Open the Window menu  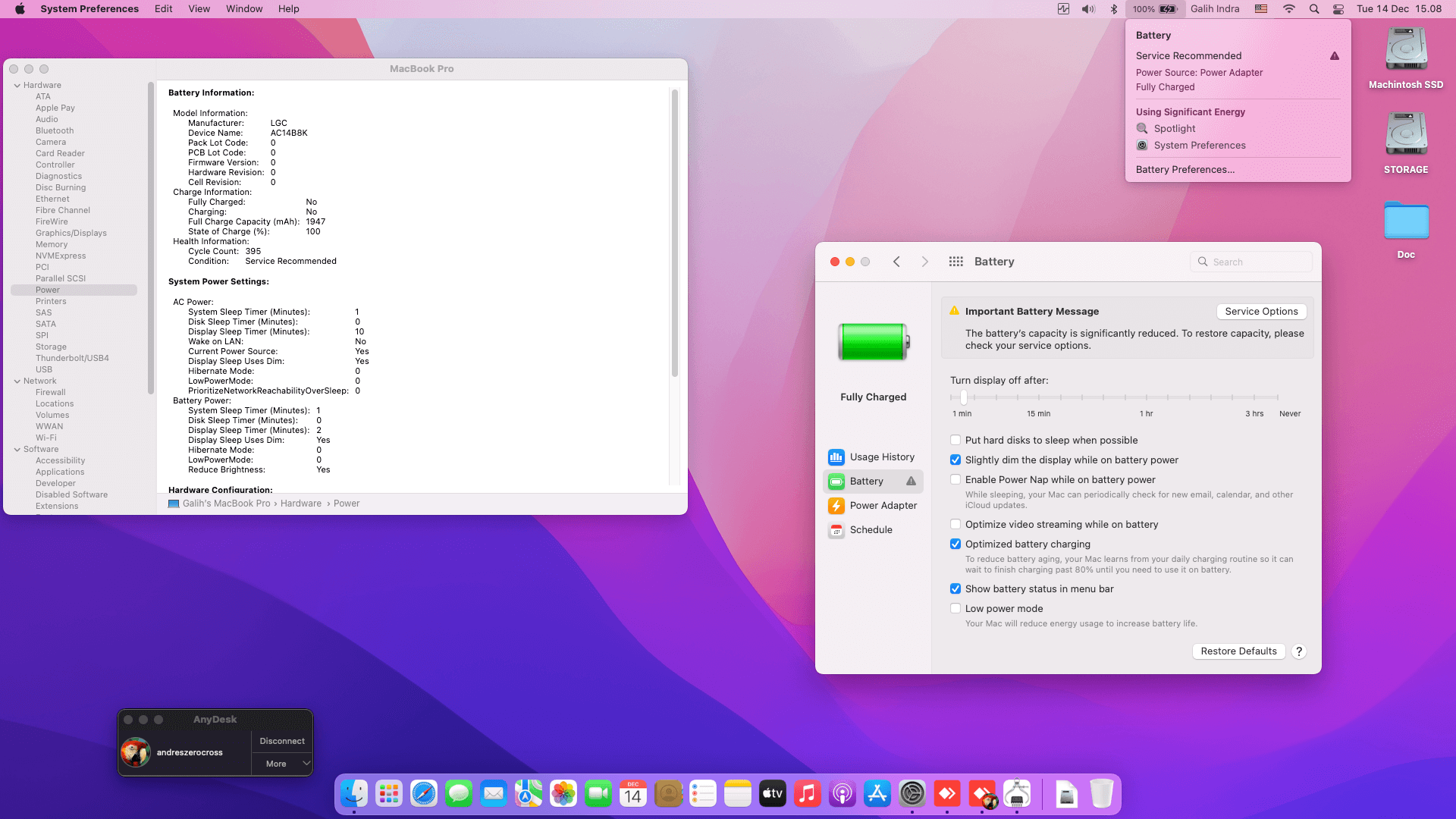click(244, 9)
